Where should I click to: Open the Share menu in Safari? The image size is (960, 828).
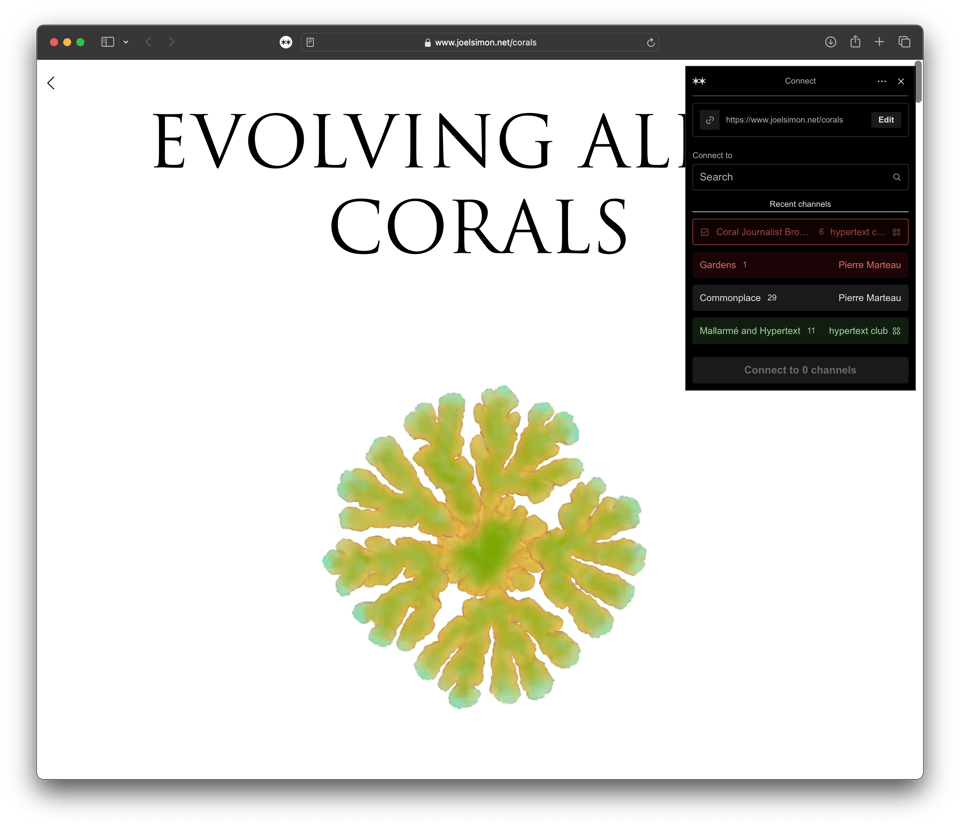pyautogui.click(x=855, y=42)
